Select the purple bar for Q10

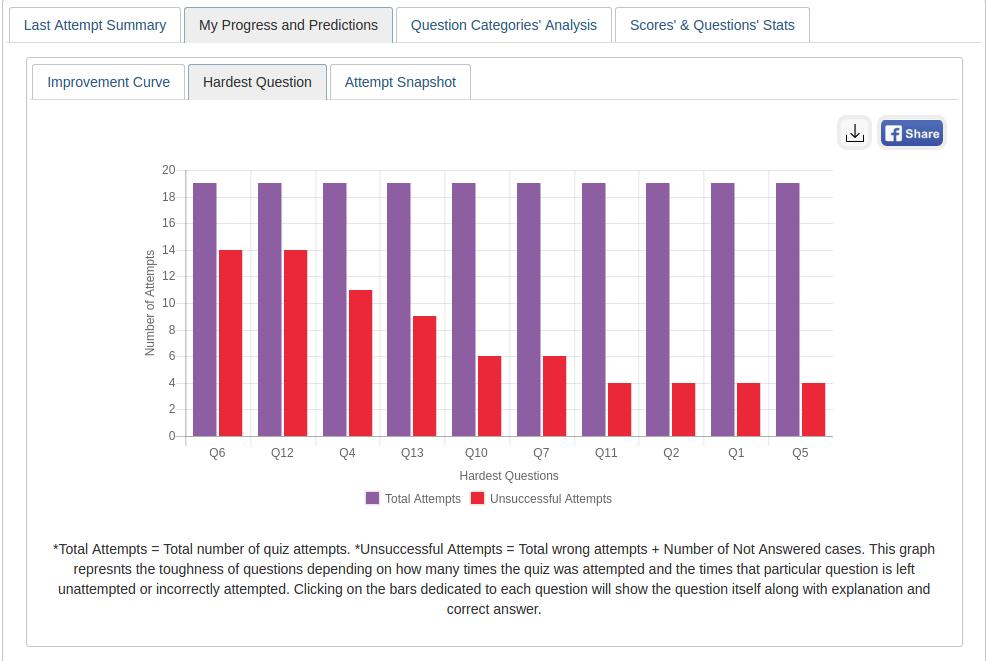pyautogui.click(x=464, y=309)
